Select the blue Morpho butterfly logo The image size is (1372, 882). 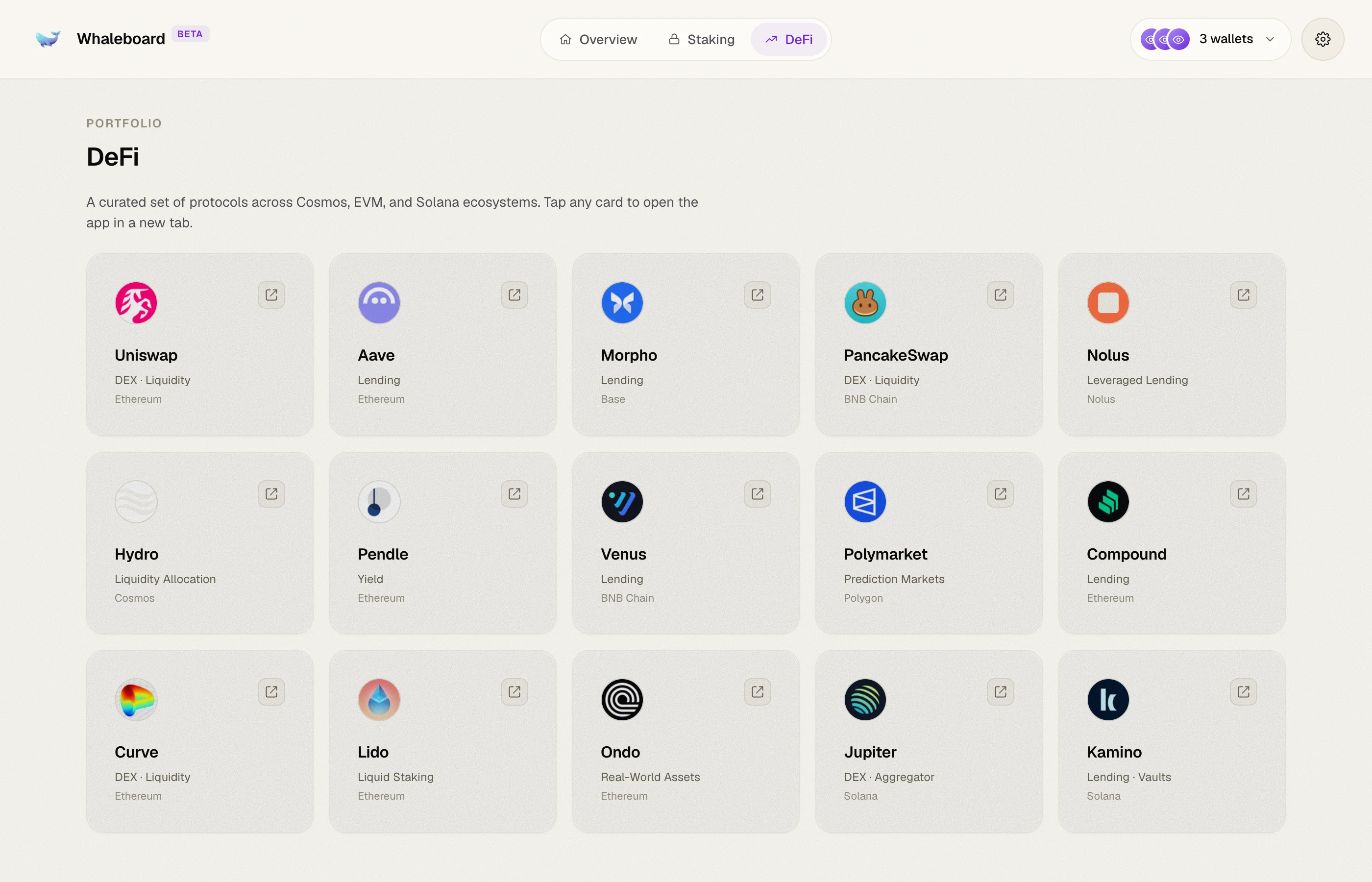[x=622, y=303]
